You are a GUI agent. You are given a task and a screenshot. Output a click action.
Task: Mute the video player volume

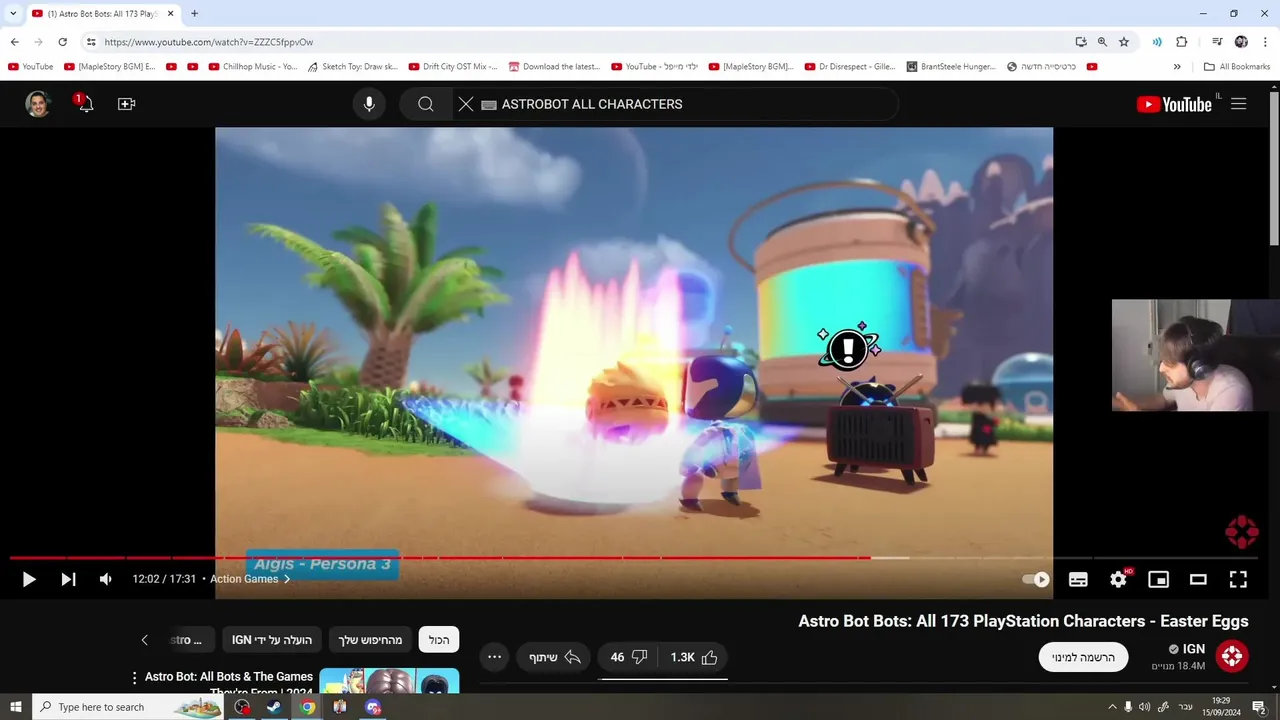(x=106, y=579)
